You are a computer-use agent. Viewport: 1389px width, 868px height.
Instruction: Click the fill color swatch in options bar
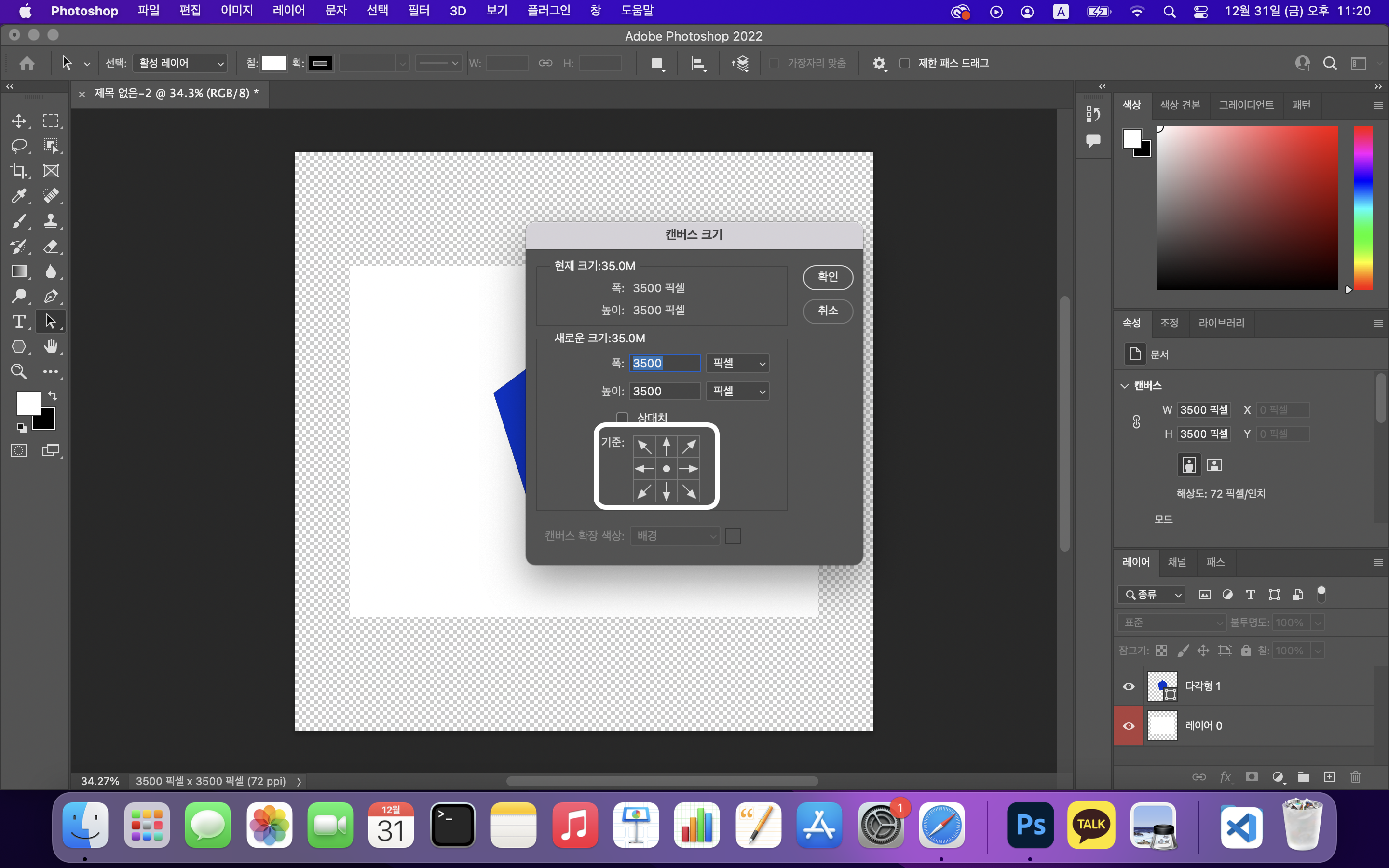click(274, 63)
